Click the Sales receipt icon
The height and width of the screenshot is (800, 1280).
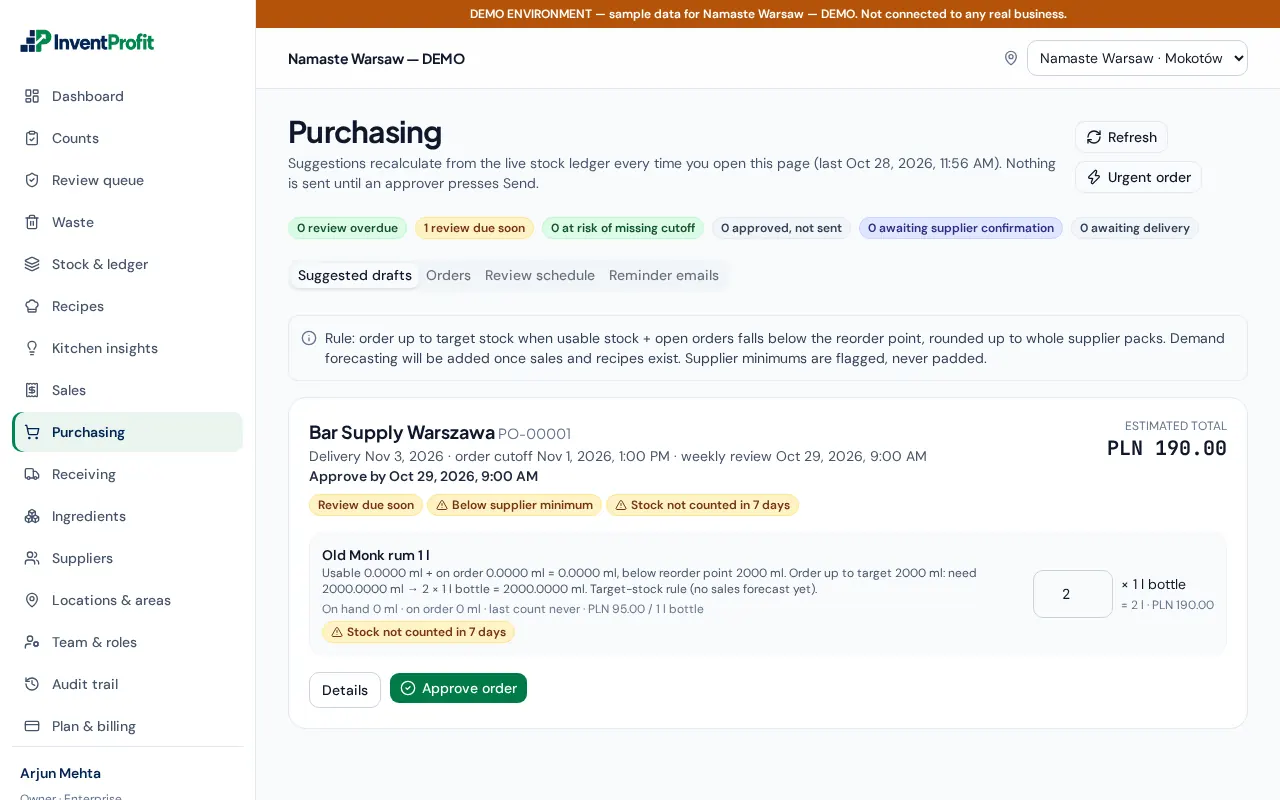[x=32, y=390]
